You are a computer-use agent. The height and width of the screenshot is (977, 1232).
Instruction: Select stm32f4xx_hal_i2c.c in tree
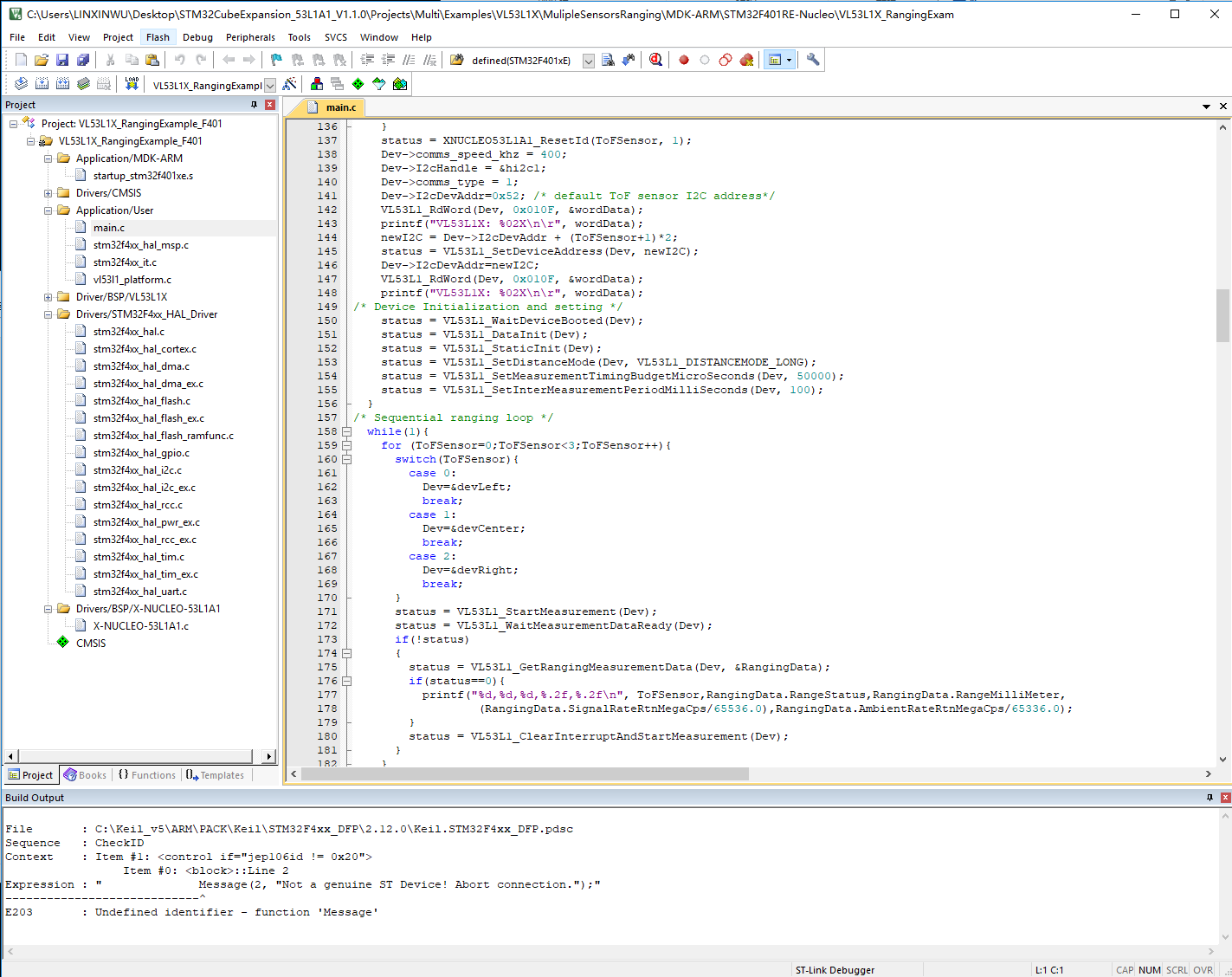(138, 470)
